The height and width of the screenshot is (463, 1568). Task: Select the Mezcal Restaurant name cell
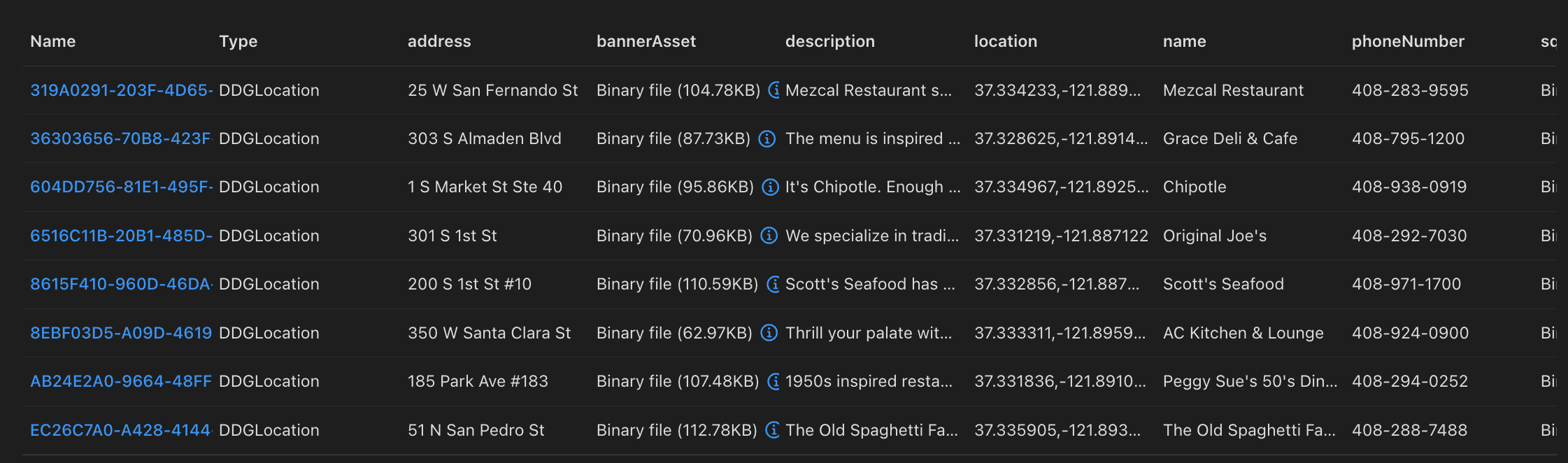coord(1234,90)
